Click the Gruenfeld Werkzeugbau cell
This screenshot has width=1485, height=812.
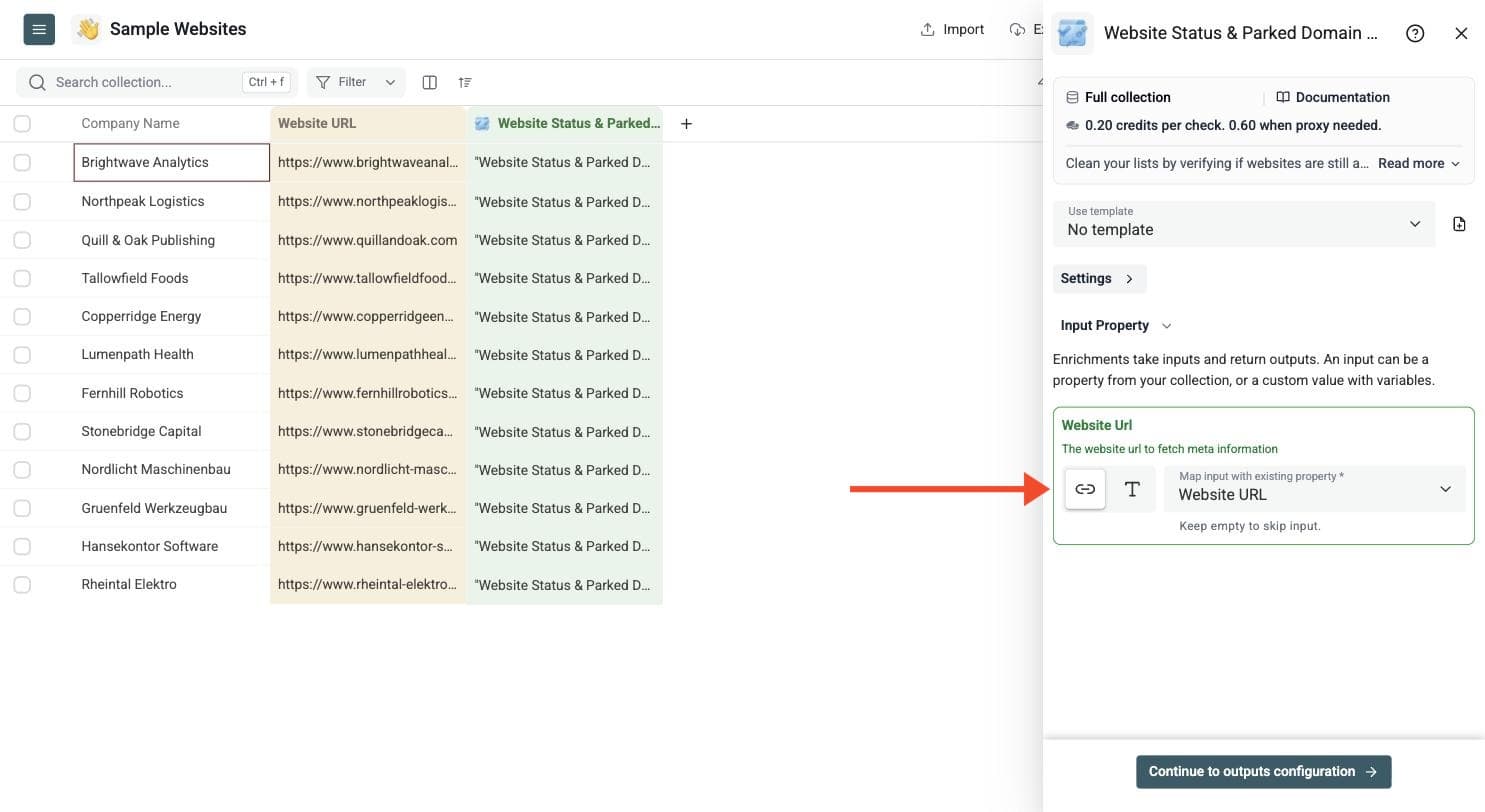172,508
